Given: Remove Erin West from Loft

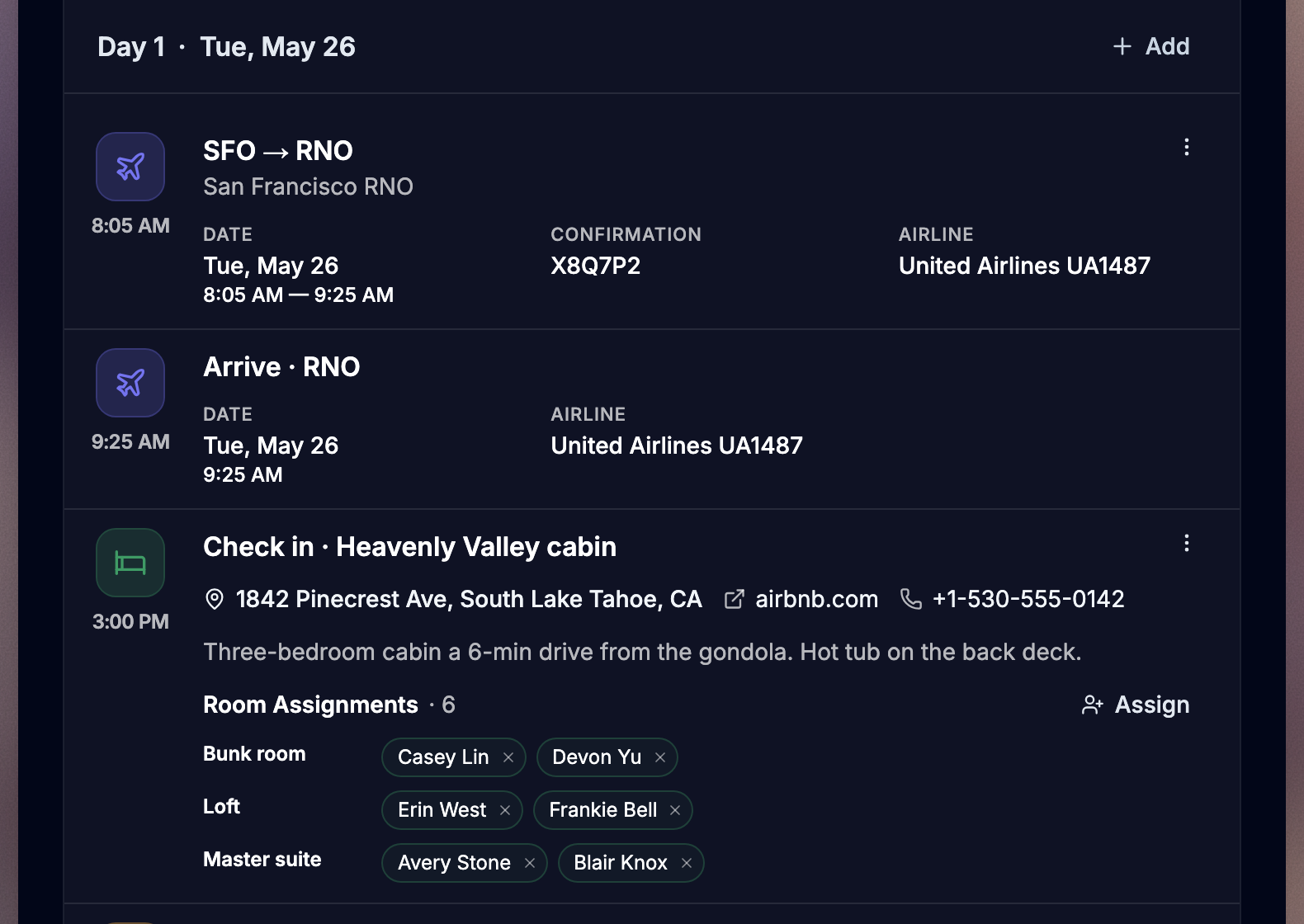Looking at the screenshot, I should click(x=505, y=810).
